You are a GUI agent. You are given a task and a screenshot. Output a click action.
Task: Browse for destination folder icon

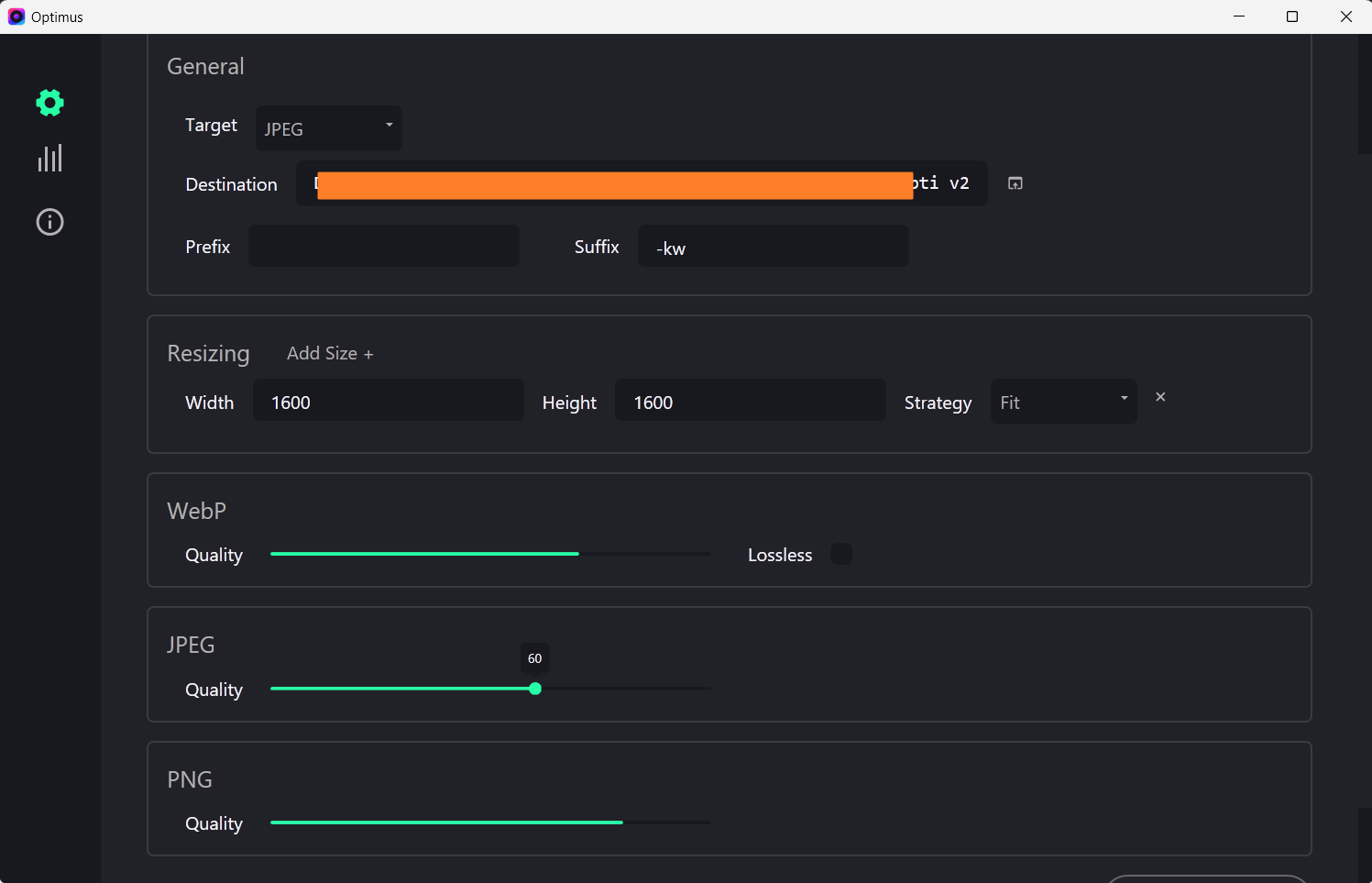(1015, 183)
